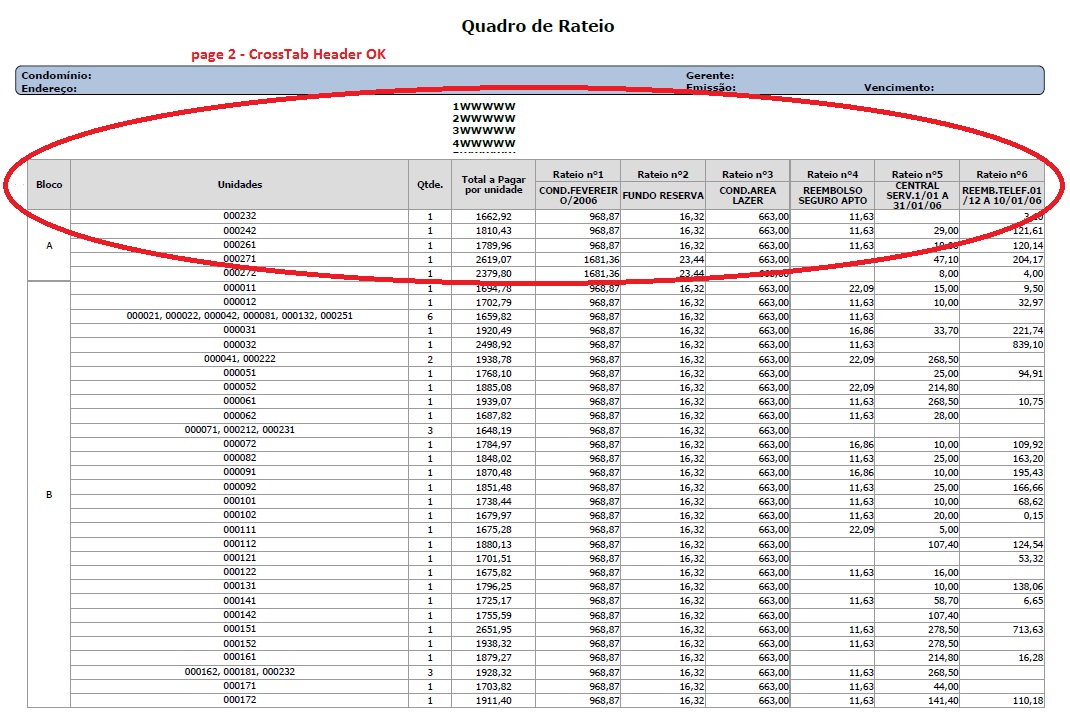This screenshot has height=723, width=1070.
Task: Click the '1WWWWW' crosstab header line
Action: pos(484,107)
